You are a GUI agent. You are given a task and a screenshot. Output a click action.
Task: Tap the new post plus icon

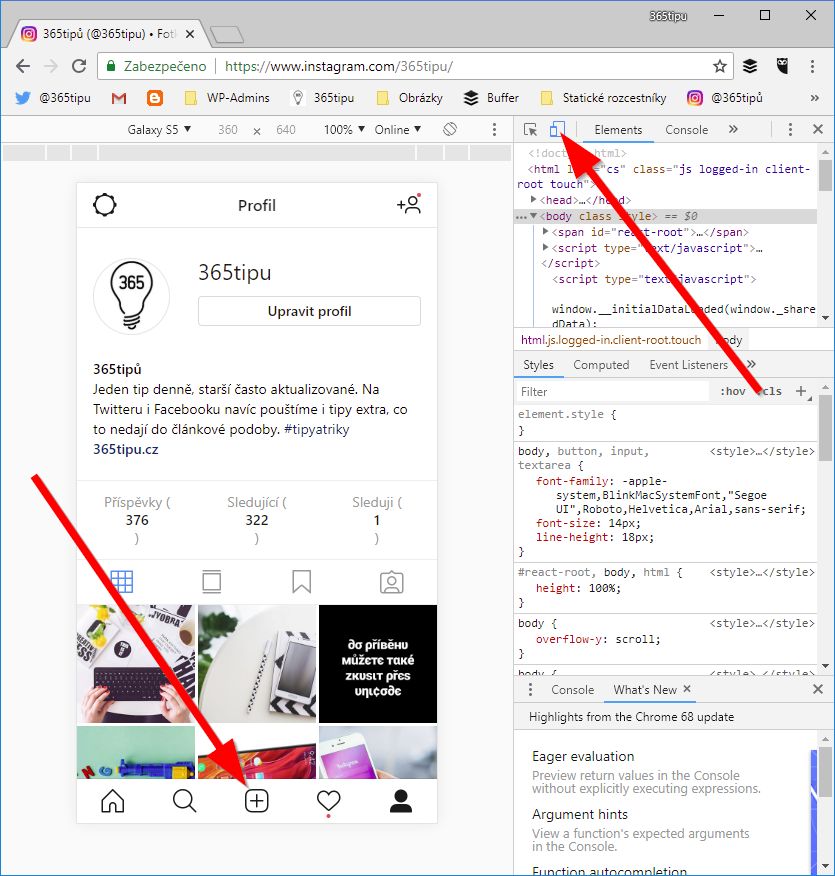click(257, 801)
